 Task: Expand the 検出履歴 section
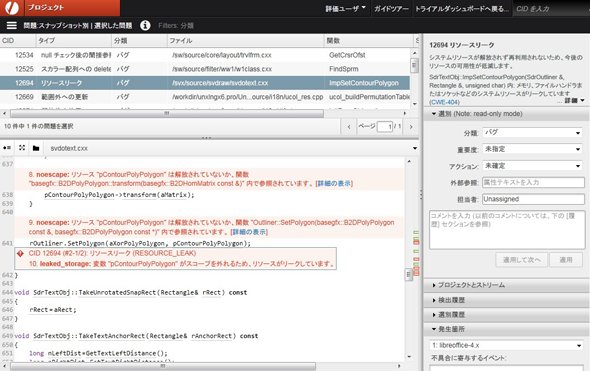506,300
